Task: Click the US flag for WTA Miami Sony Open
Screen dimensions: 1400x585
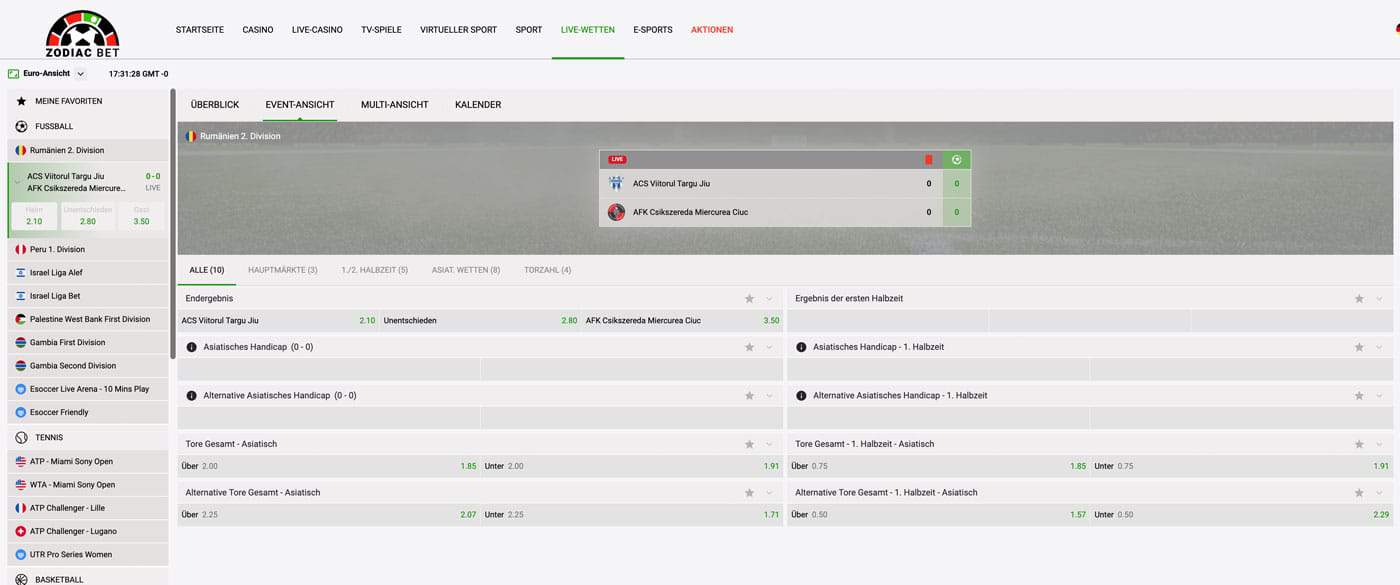Action: click(21, 484)
